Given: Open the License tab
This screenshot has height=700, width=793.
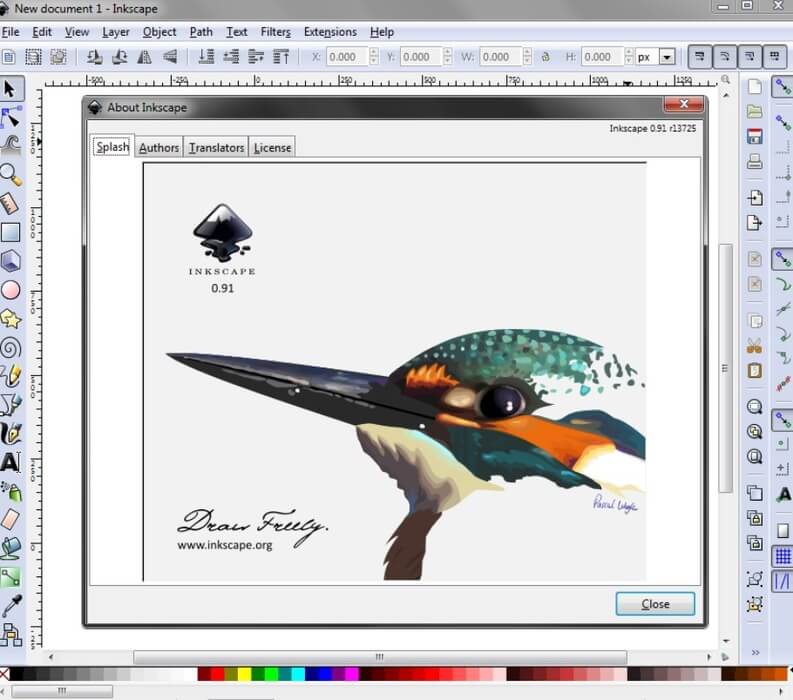Looking at the screenshot, I should 272,148.
